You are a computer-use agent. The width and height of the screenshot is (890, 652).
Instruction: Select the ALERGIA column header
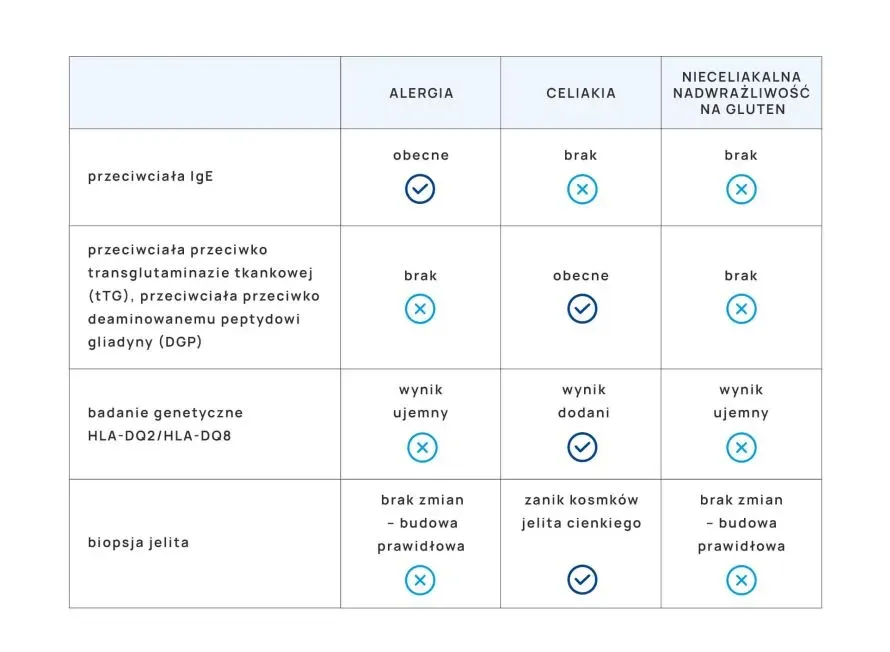coord(421,93)
